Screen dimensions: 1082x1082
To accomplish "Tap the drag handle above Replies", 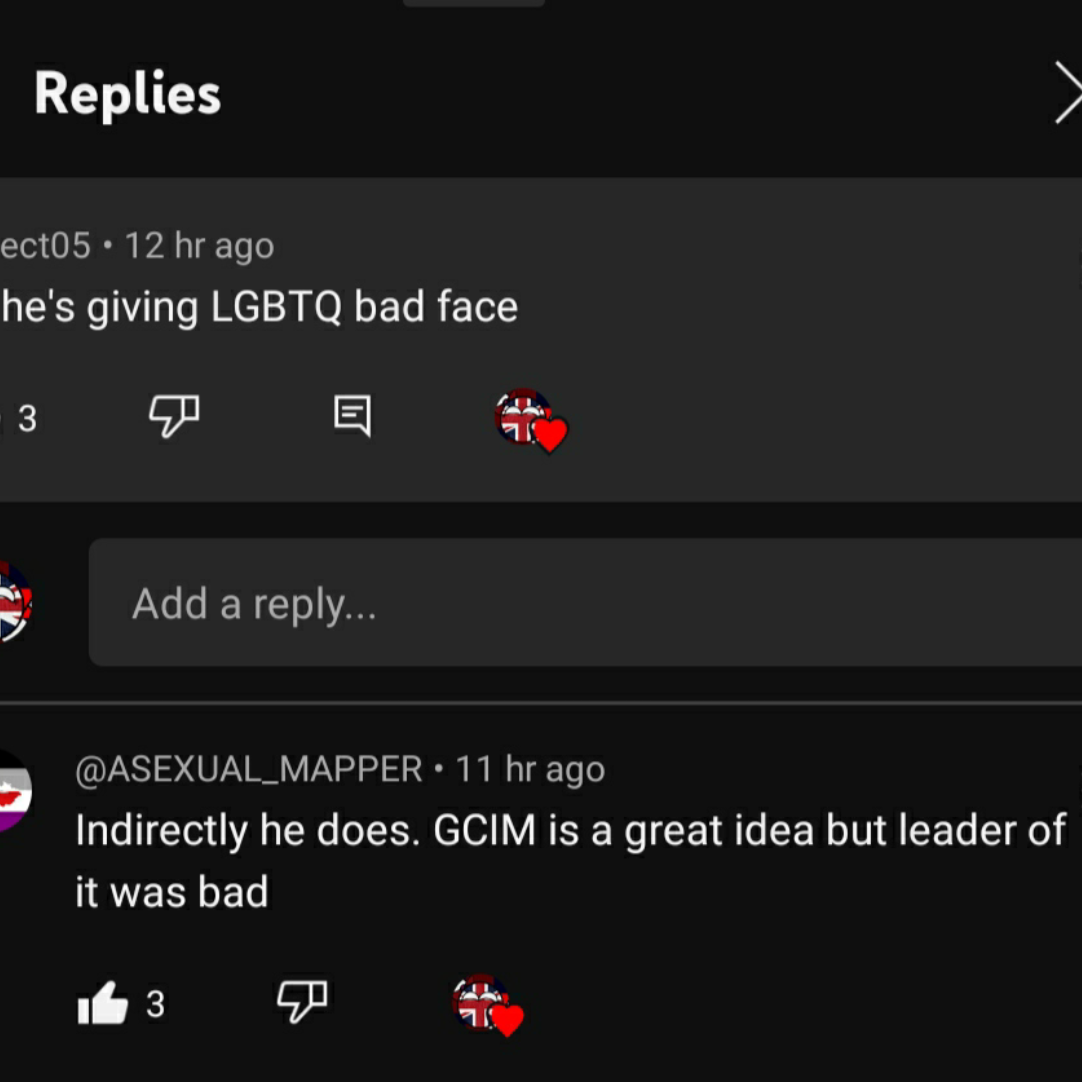I will [x=474, y=3].
